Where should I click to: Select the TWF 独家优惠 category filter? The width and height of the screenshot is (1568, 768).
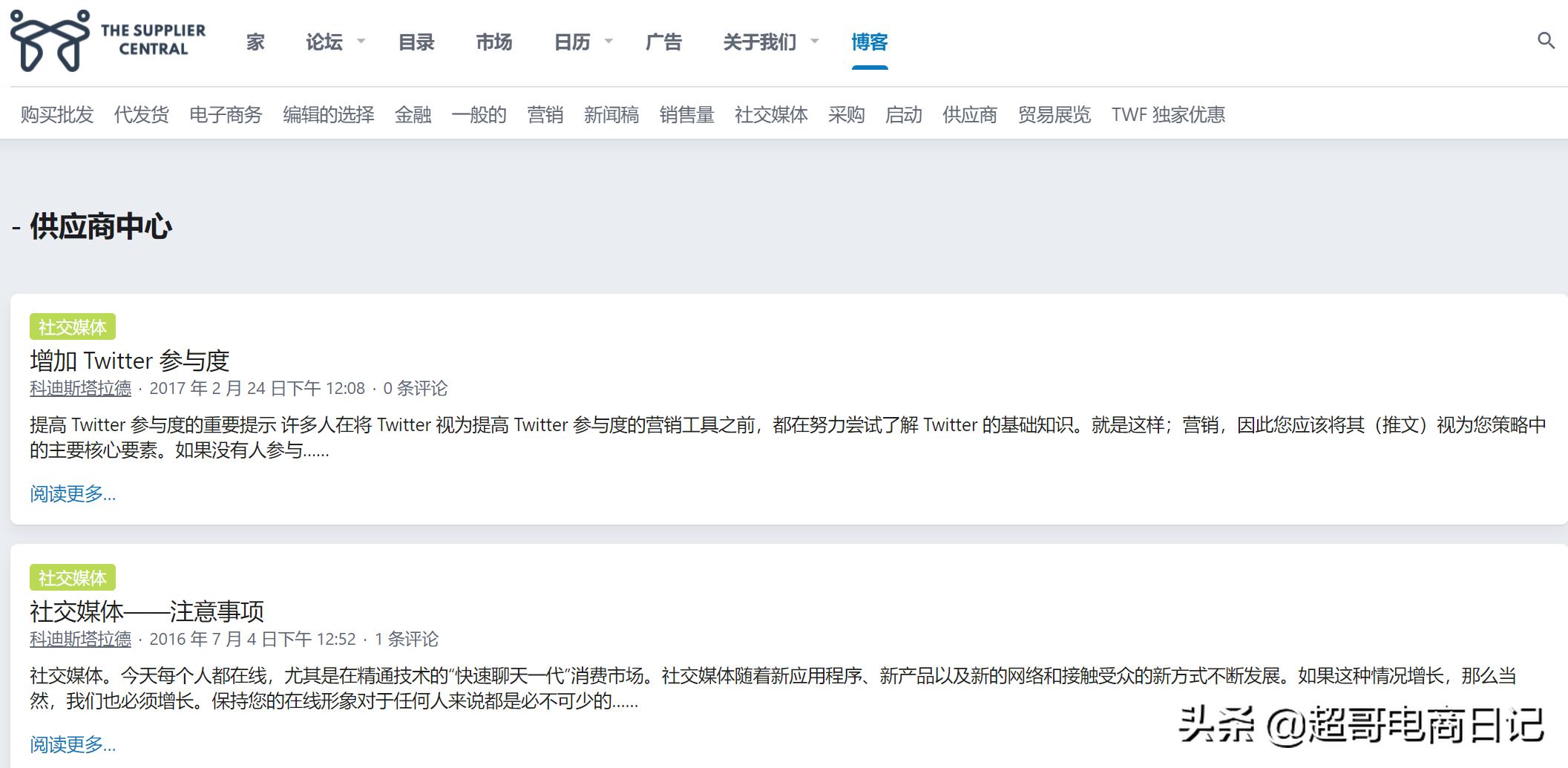point(1168,115)
